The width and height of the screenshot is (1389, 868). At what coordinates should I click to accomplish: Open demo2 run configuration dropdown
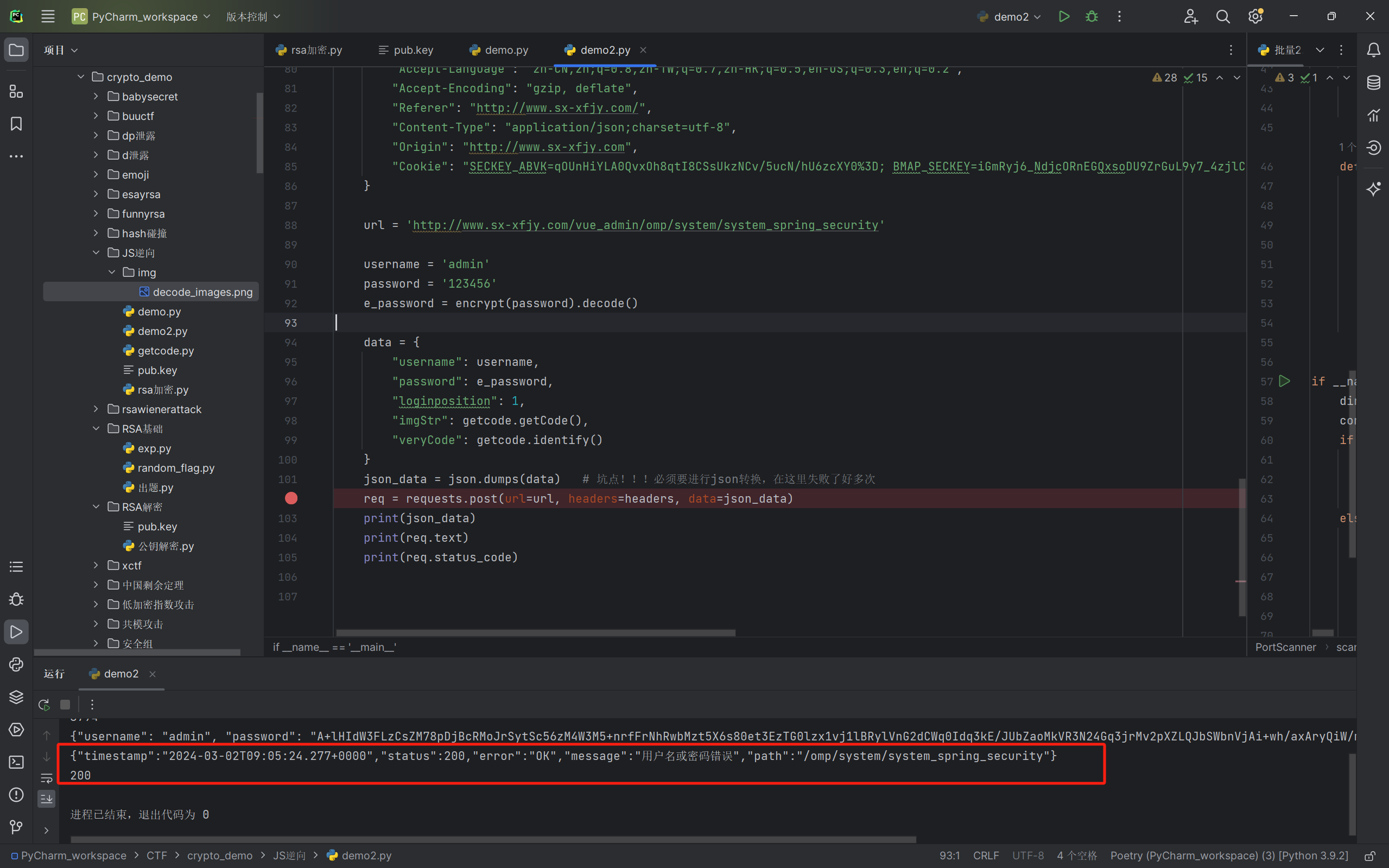point(1010,17)
